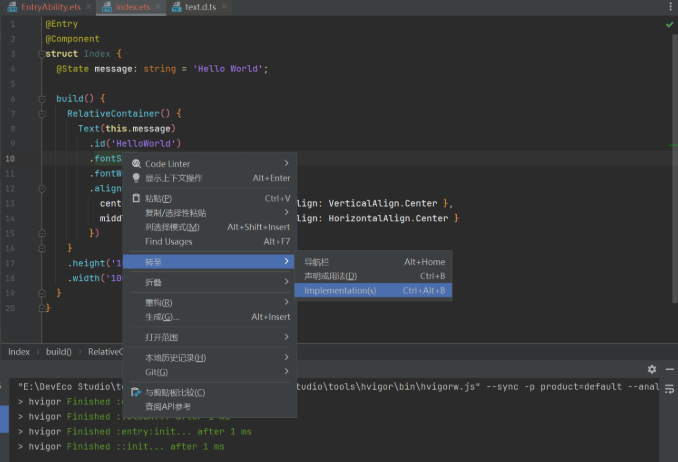Click line number 10 in the gutter

coord(10,158)
